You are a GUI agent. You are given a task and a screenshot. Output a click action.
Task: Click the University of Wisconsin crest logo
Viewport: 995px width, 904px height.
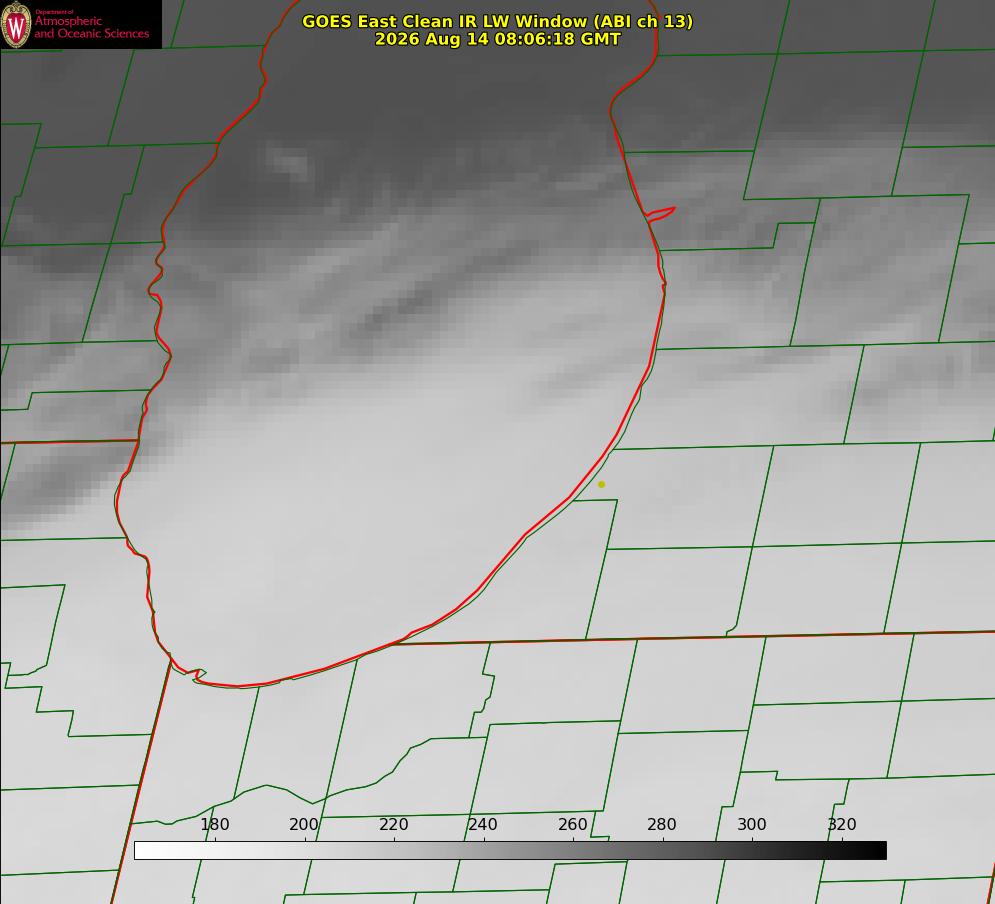tap(16, 24)
